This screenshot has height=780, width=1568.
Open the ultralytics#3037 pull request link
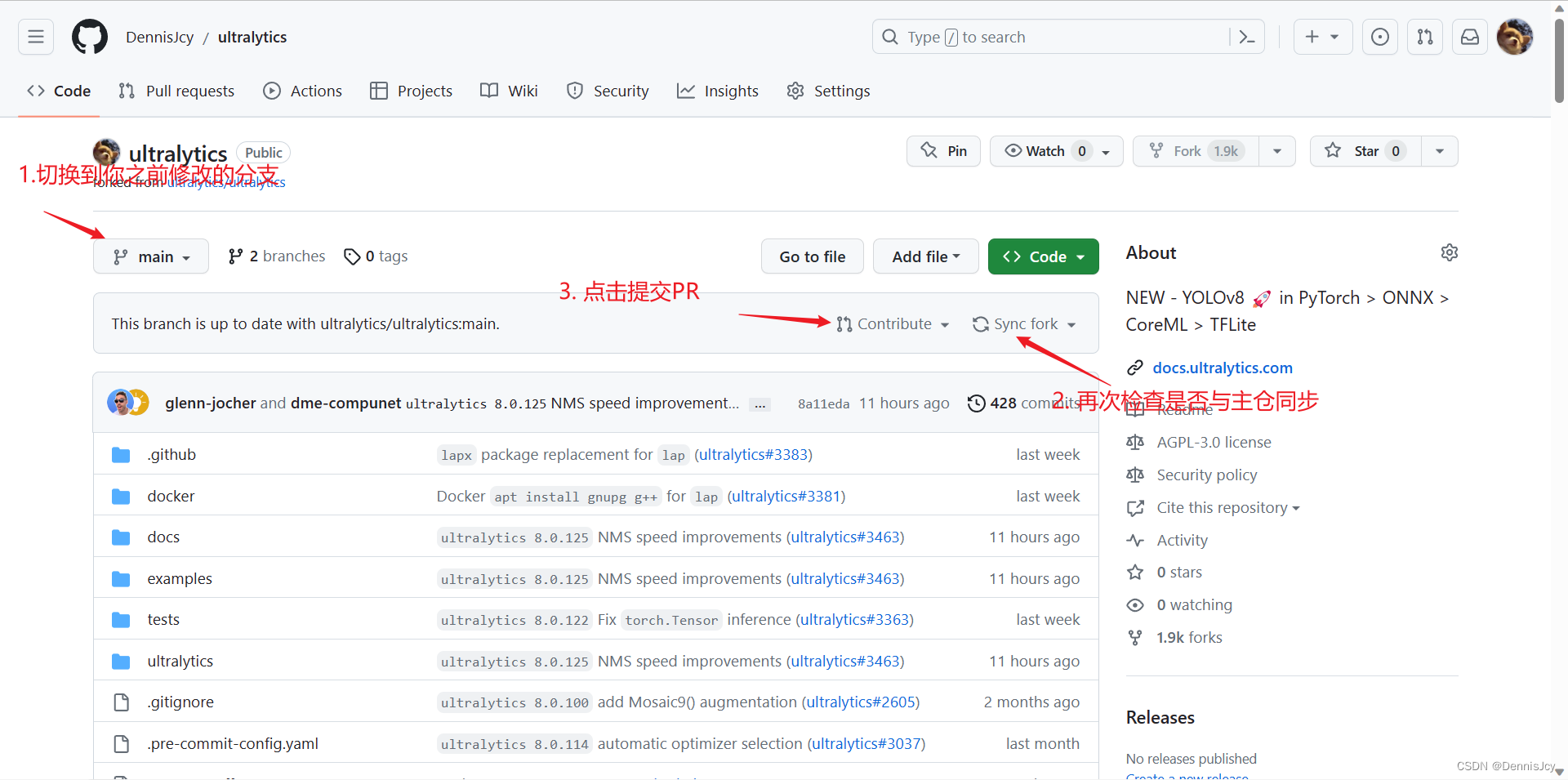866,744
